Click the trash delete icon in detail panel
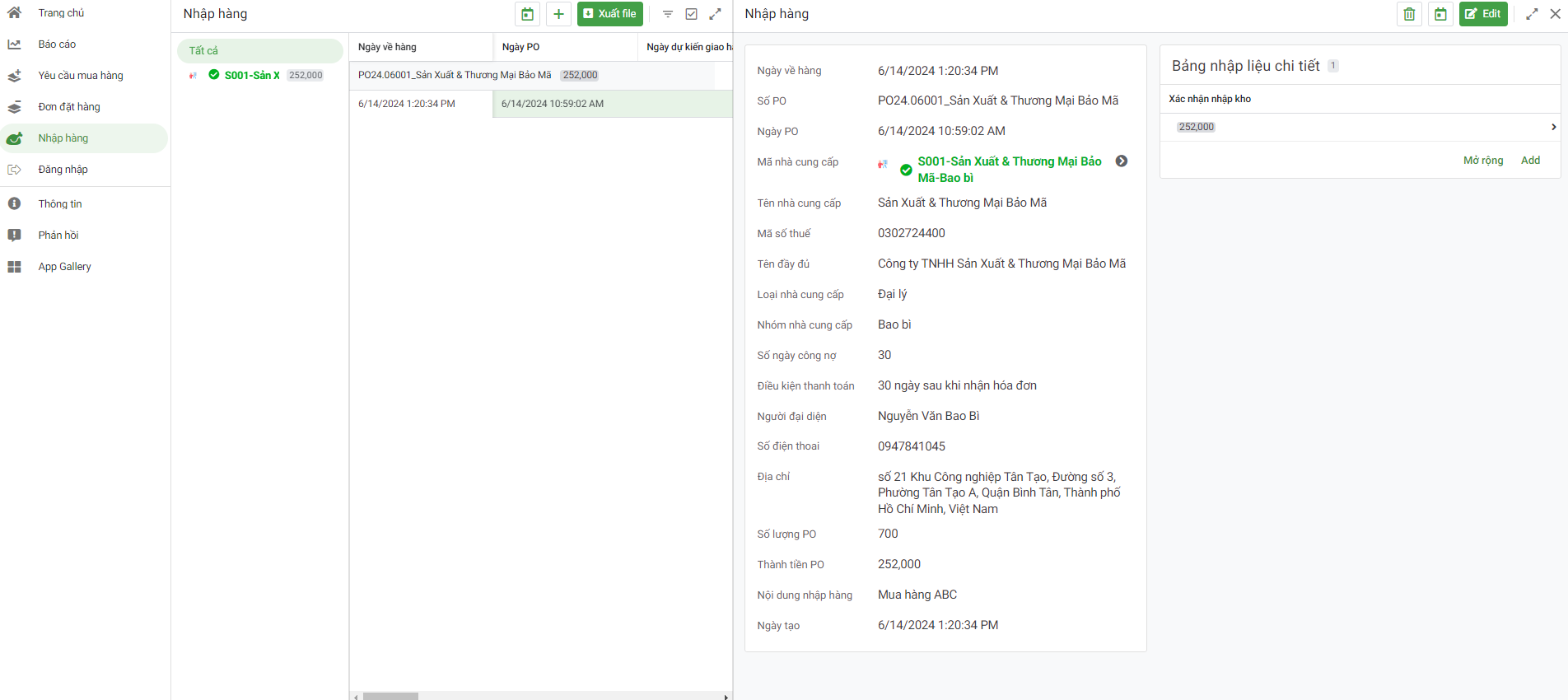Viewport: 1568px width, 700px height. pyautogui.click(x=1409, y=14)
